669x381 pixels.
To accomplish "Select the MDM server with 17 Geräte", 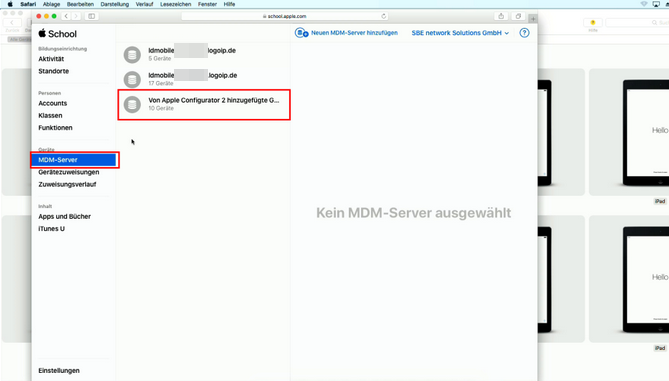I will tap(204, 79).
